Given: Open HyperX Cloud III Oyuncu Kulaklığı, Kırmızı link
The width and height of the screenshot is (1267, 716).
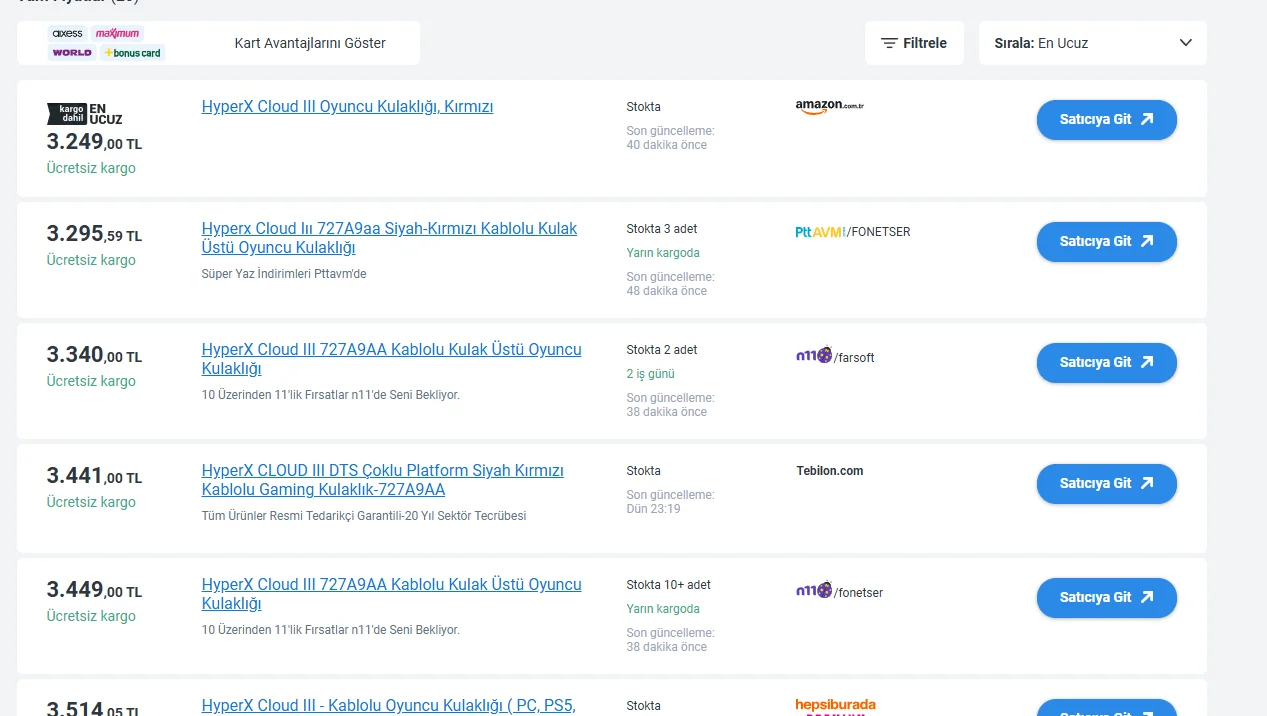Looking at the screenshot, I should pos(347,107).
